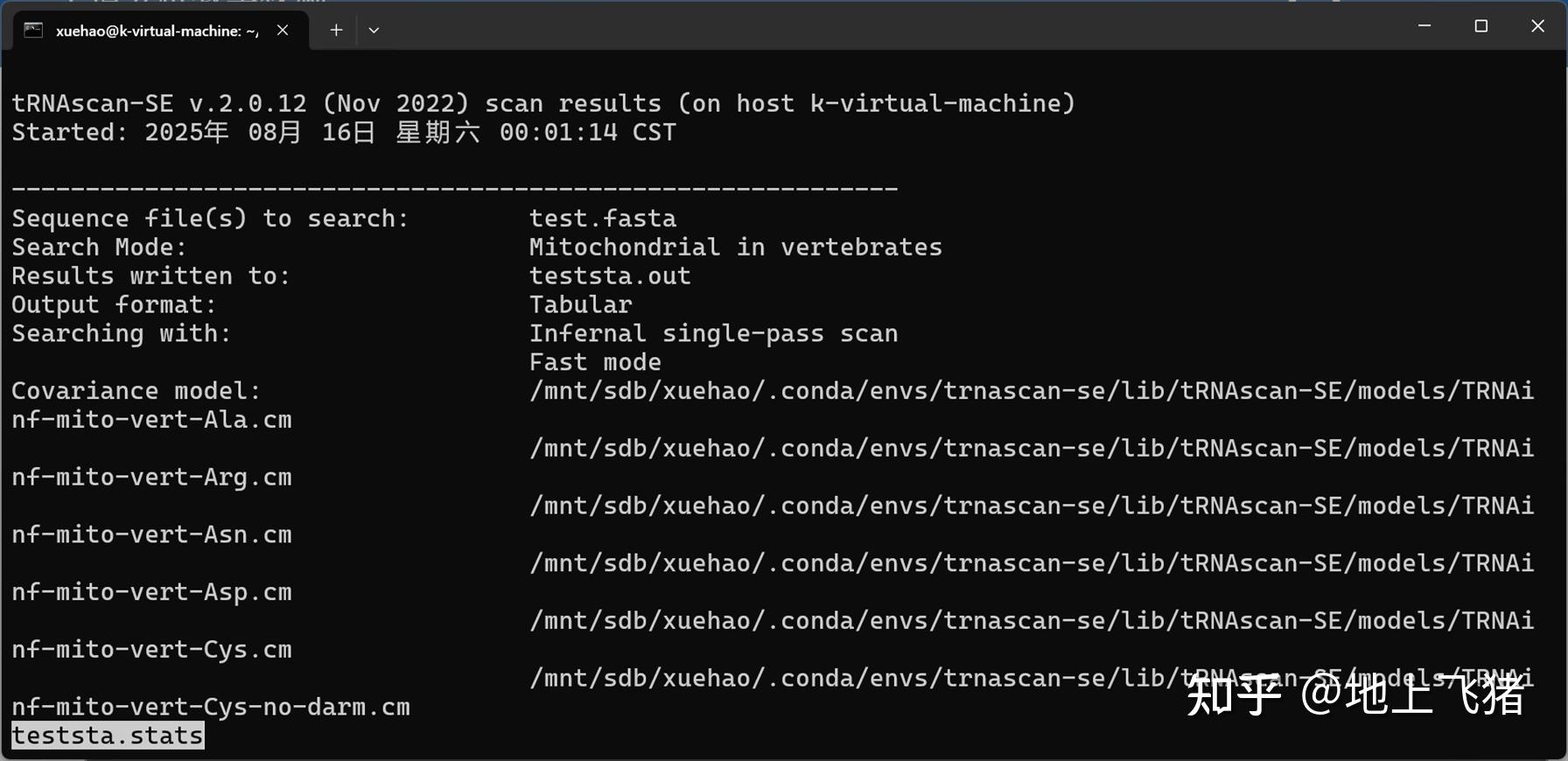Click the Started timestamp line
Image resolution: width=1568 pixels, height=761 pixels.
tap(343, 132)
